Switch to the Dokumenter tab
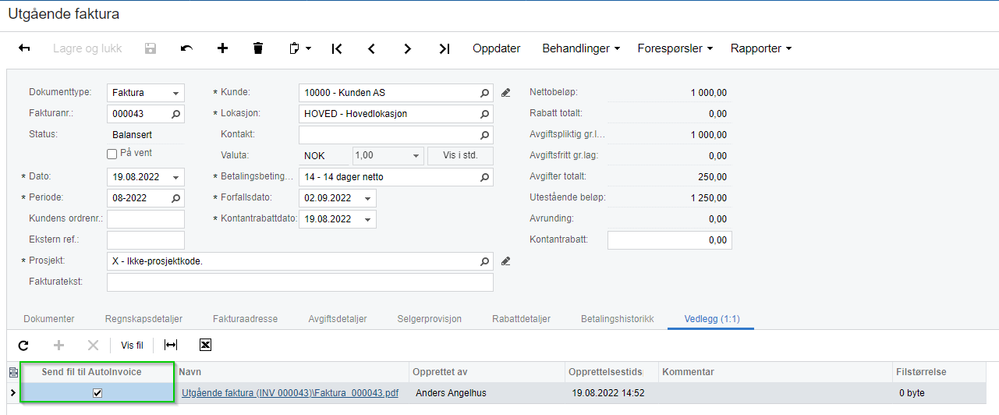Image resolution: width=999 pixels, height=415 pixels. [x=49, y=319]
